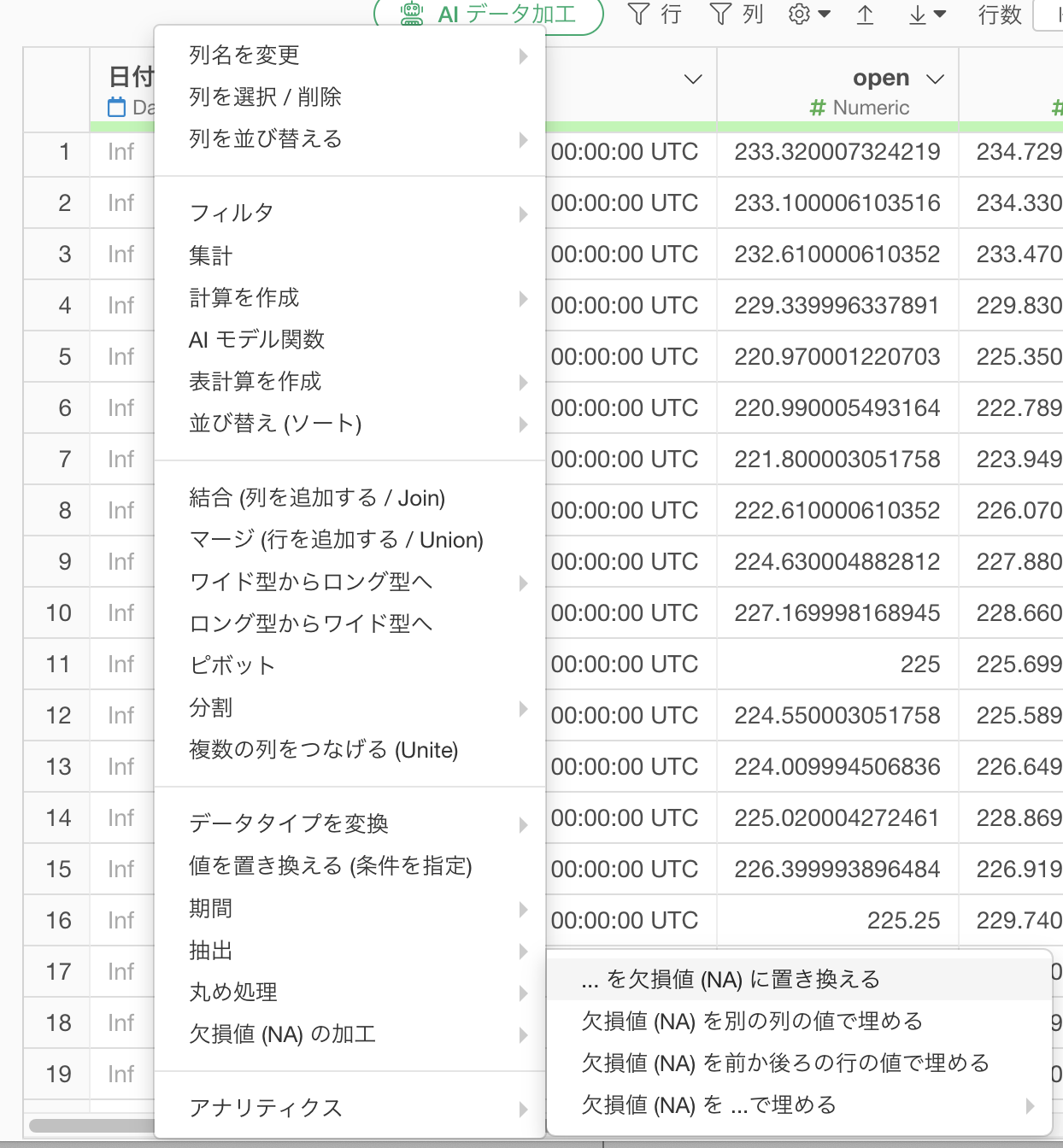Screen dimensions: 1063x1148
Task: Choose 欠損値 (NA) を別の列の値で埋める
Action: click(752, 1022)
